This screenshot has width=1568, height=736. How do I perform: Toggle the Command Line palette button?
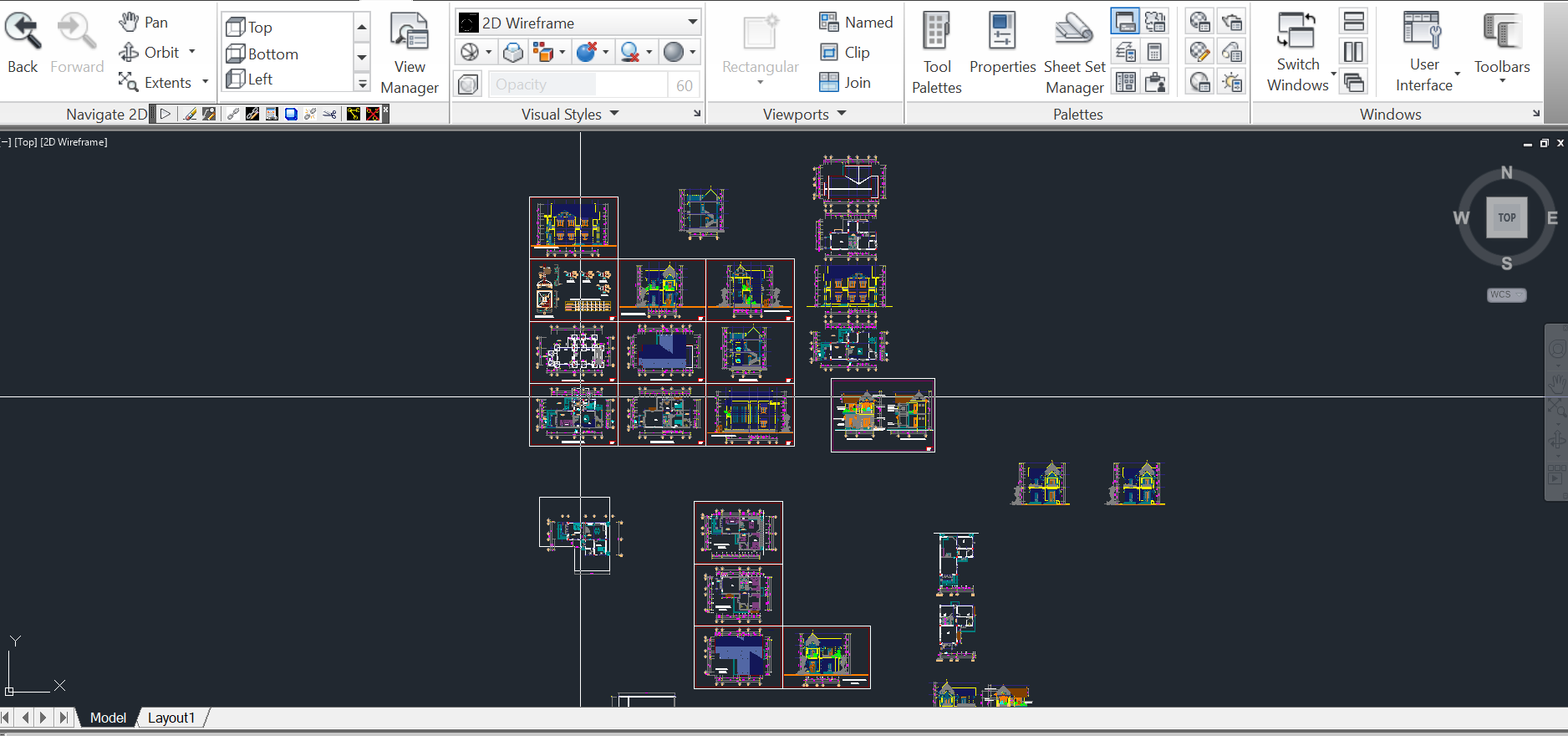[1125, 22]
